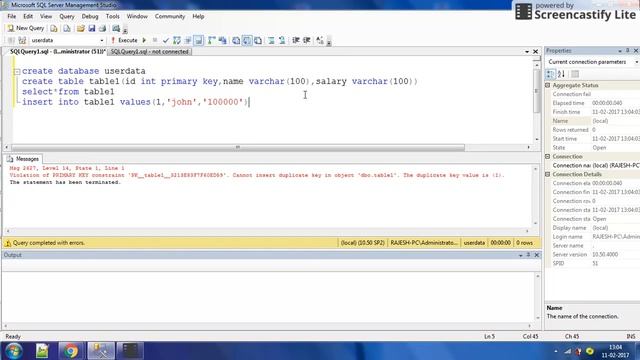Click the Debug green play arrow

pyautogui.click(x=144, y=40)
